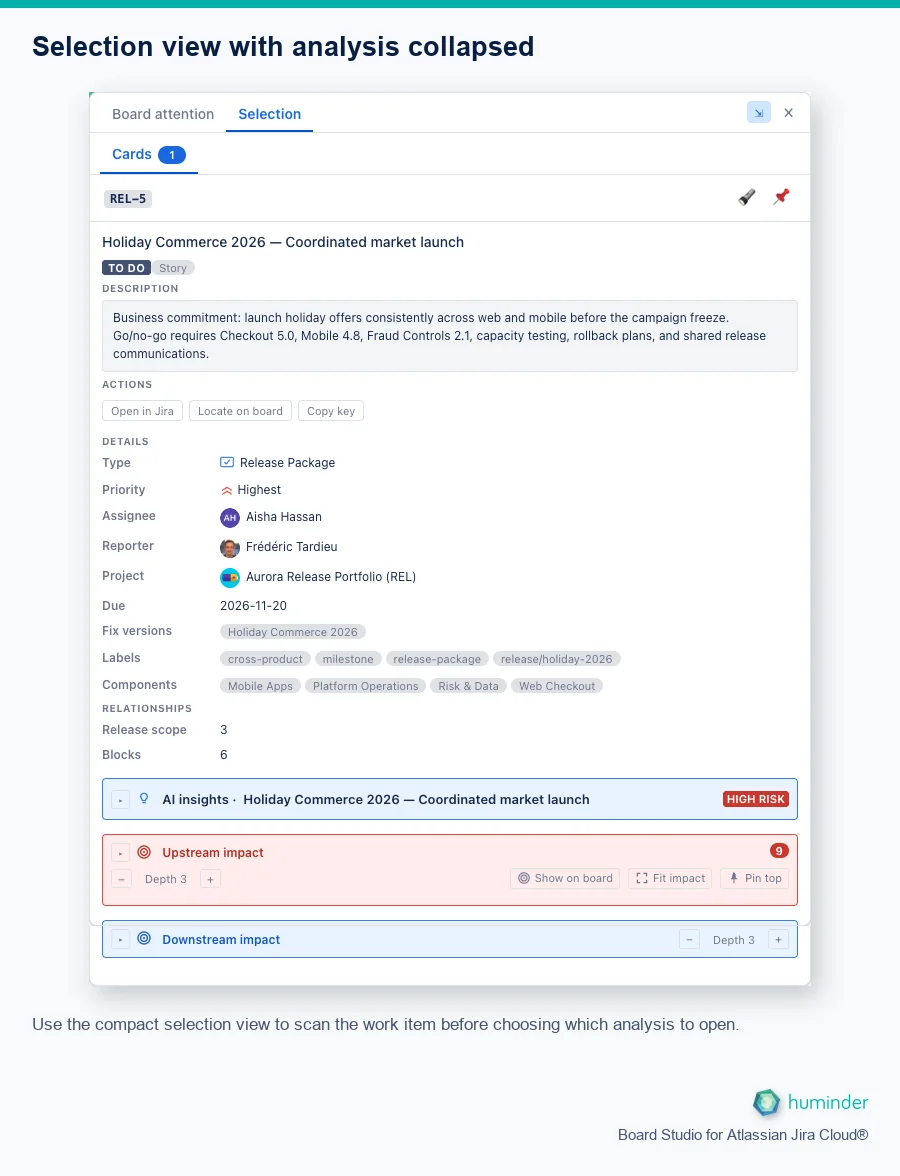Click the Copy key button
This screenshot has height=1176, width=900.
point(331,411)
